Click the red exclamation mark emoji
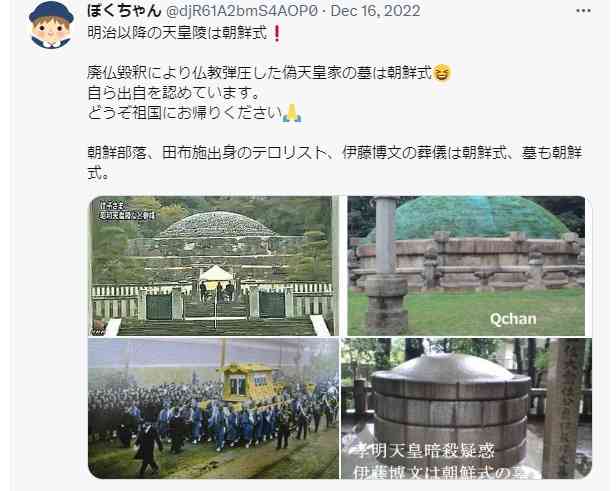The image size is (616, 491). point(277,34)
